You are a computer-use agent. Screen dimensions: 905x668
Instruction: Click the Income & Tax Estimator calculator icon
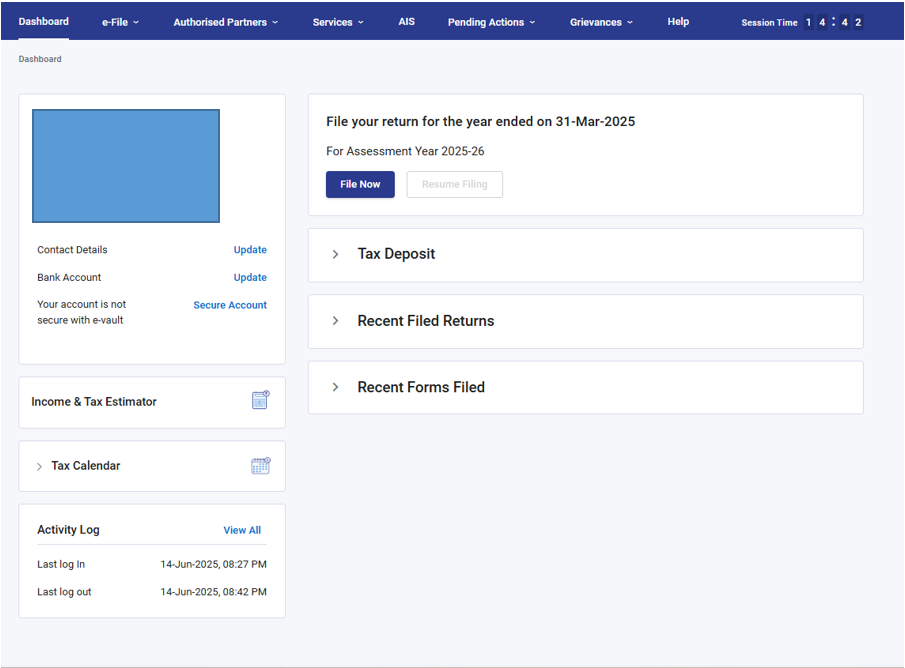point(260,401)
